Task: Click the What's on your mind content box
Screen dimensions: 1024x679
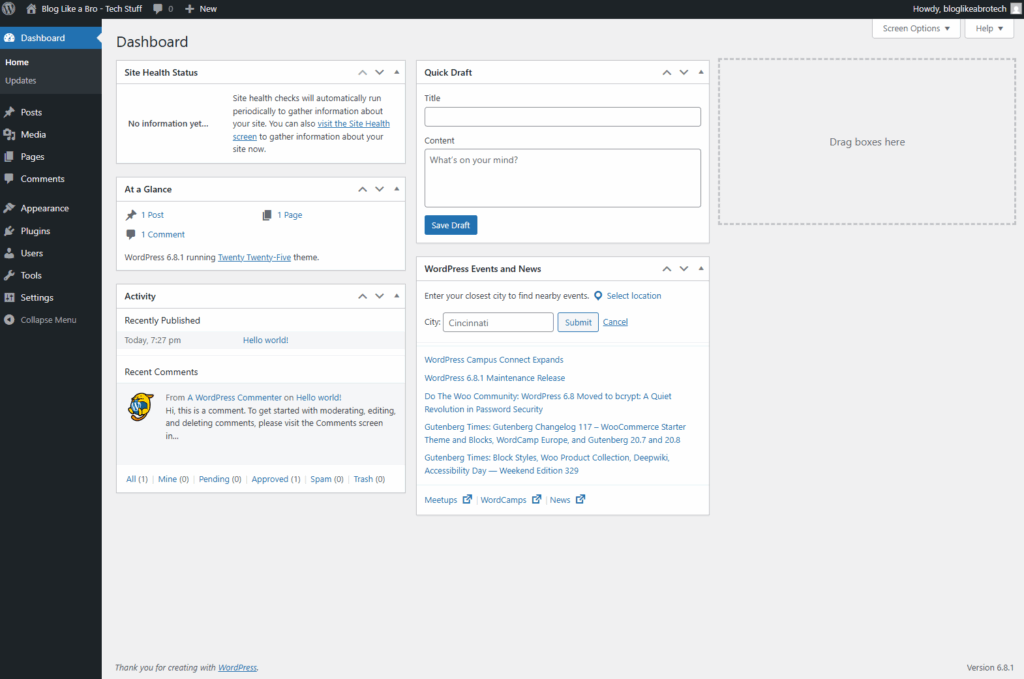Action: click(562, 178)
